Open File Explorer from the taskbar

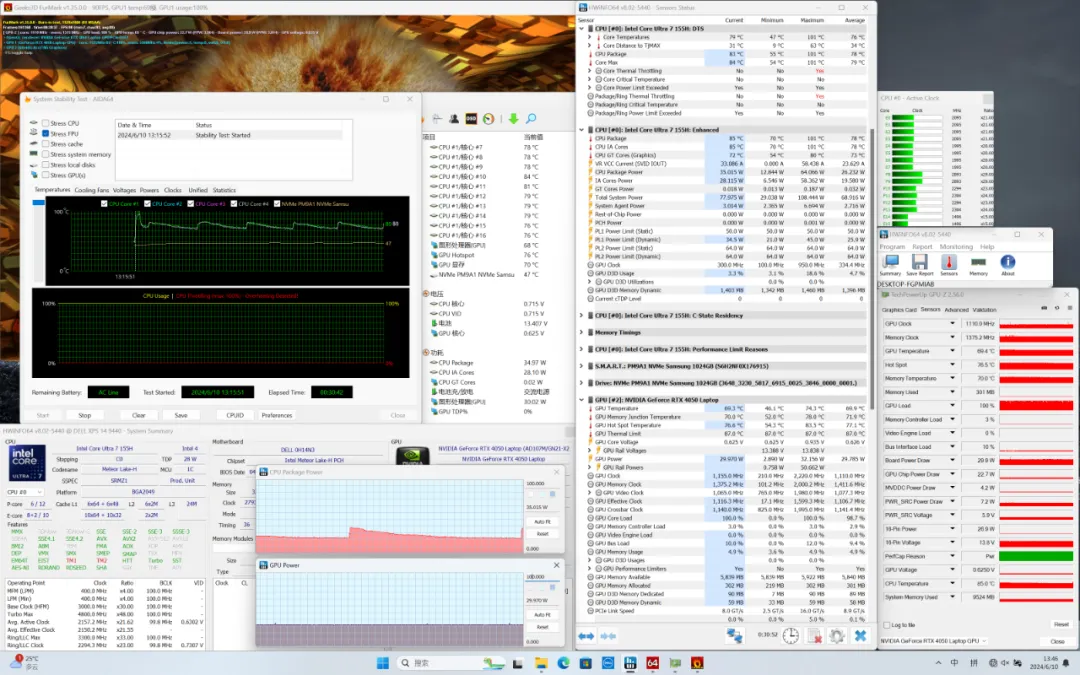[541, 663]
